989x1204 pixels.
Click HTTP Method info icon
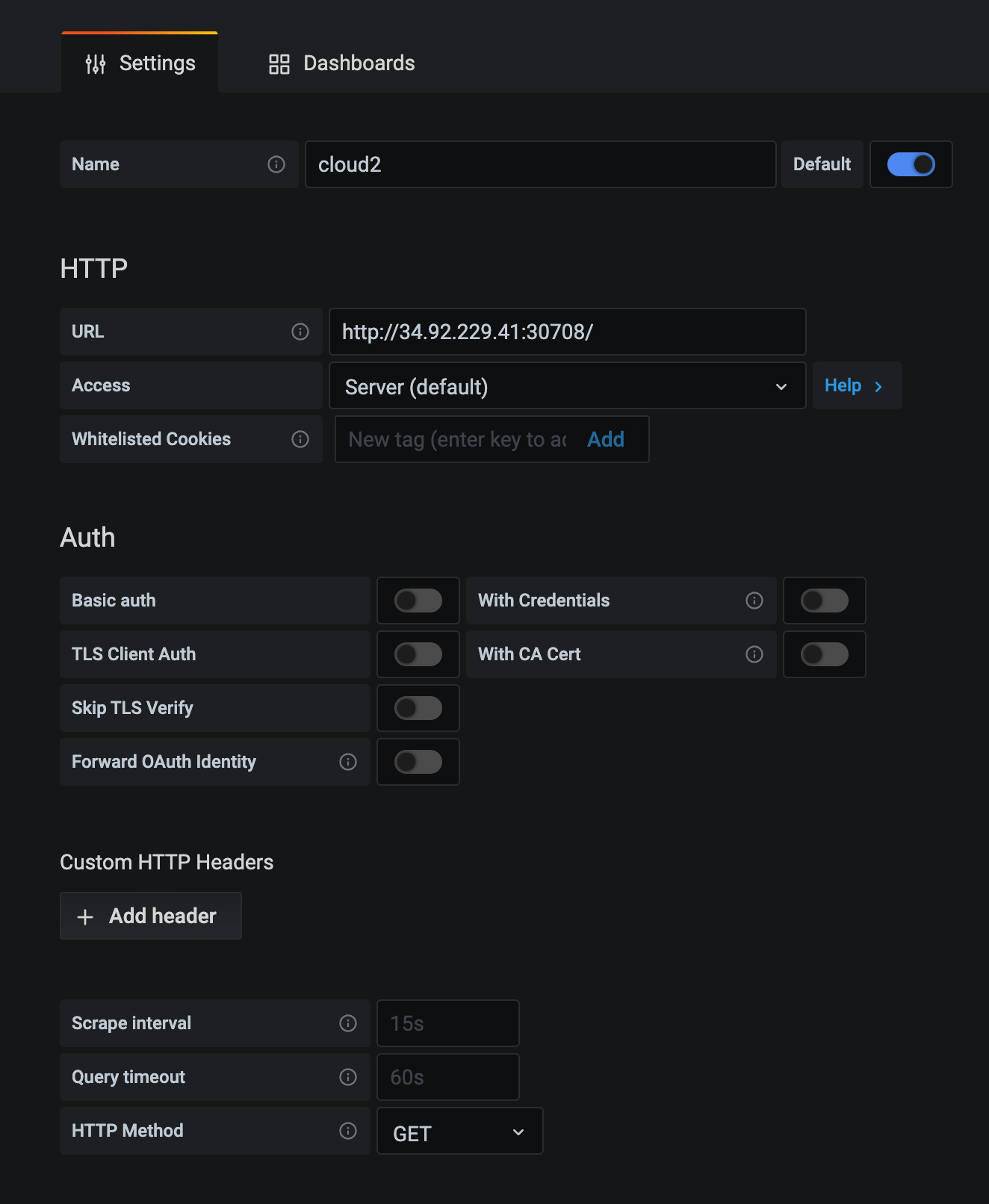[x=348, y=1131]
